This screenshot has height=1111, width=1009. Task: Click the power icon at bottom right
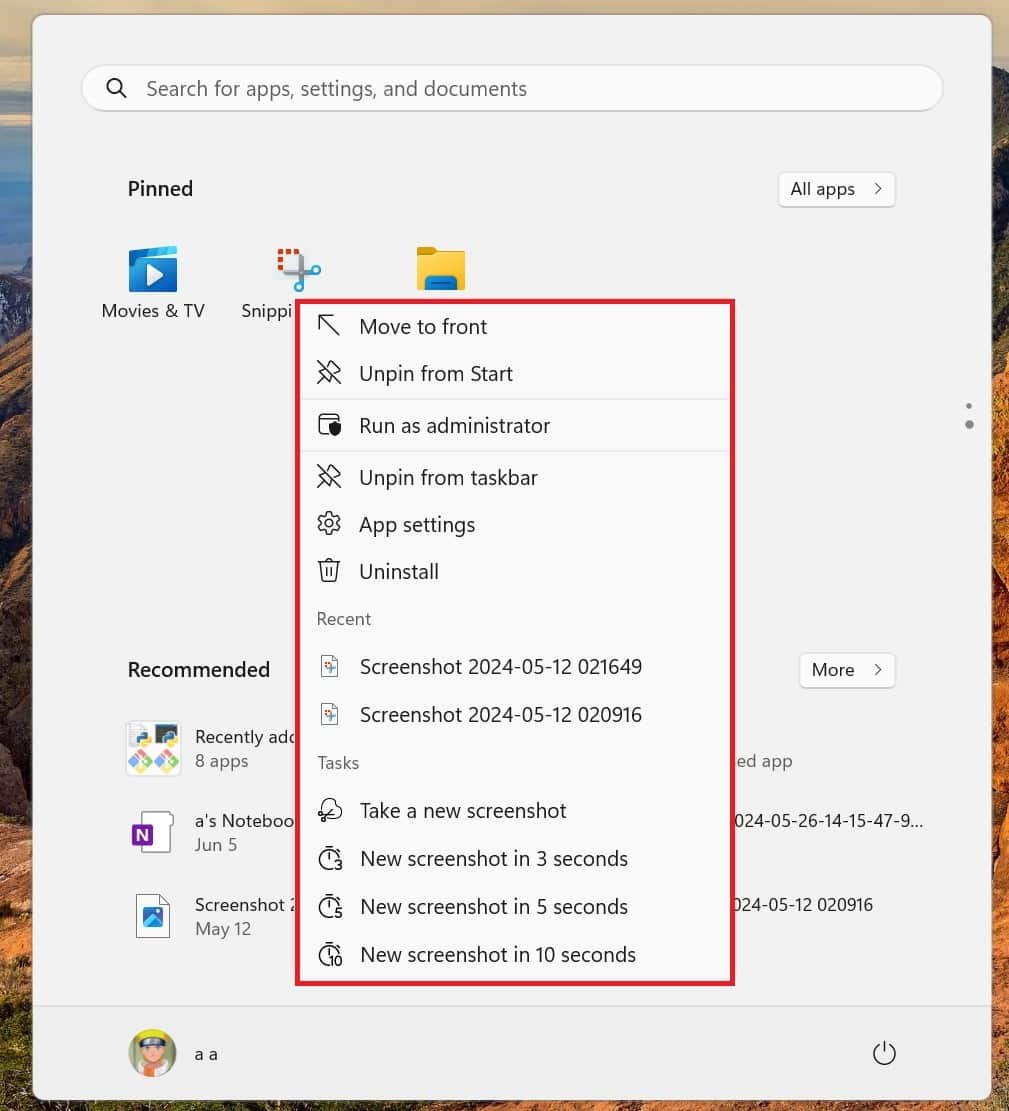pos(884,1052)
